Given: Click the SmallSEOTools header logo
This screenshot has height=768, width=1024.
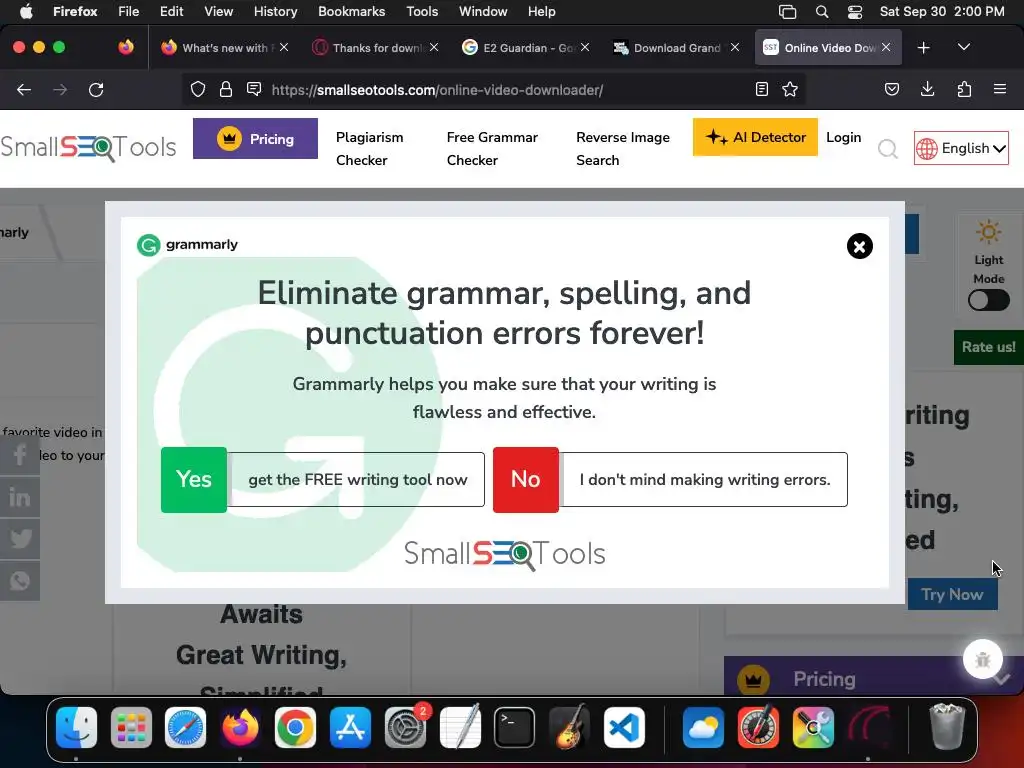Looking at the screenshot, I should pos(88,148).
